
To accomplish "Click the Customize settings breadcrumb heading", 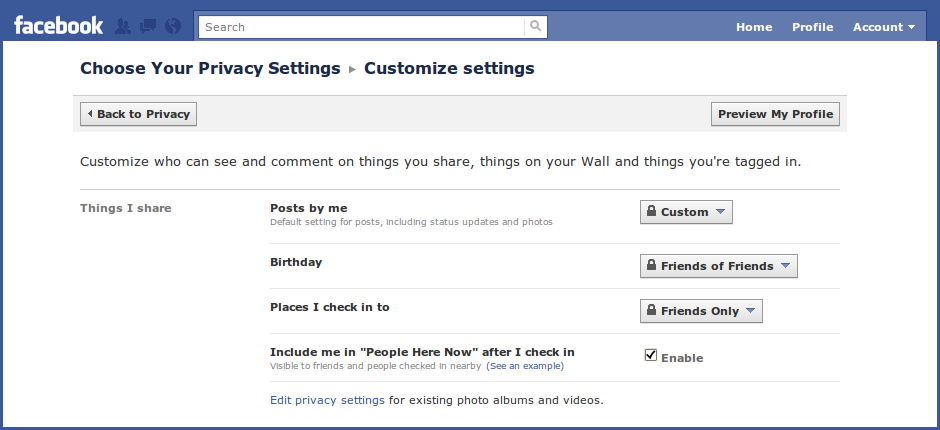I will tap(449, 68).
